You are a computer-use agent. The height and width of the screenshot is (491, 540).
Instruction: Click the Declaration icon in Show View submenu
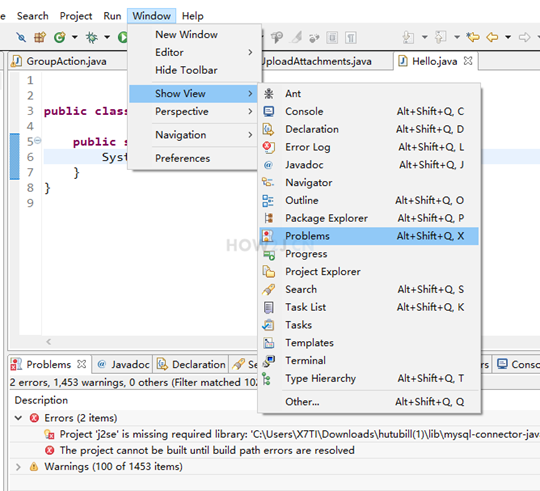269,129
